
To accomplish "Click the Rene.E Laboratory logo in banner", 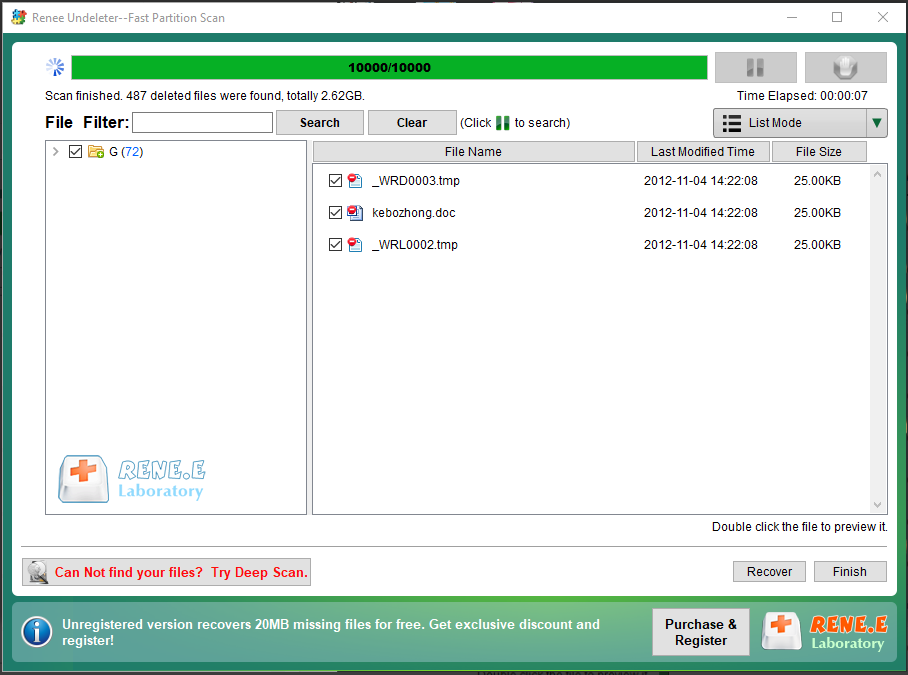I will click(x=824, y=632).
